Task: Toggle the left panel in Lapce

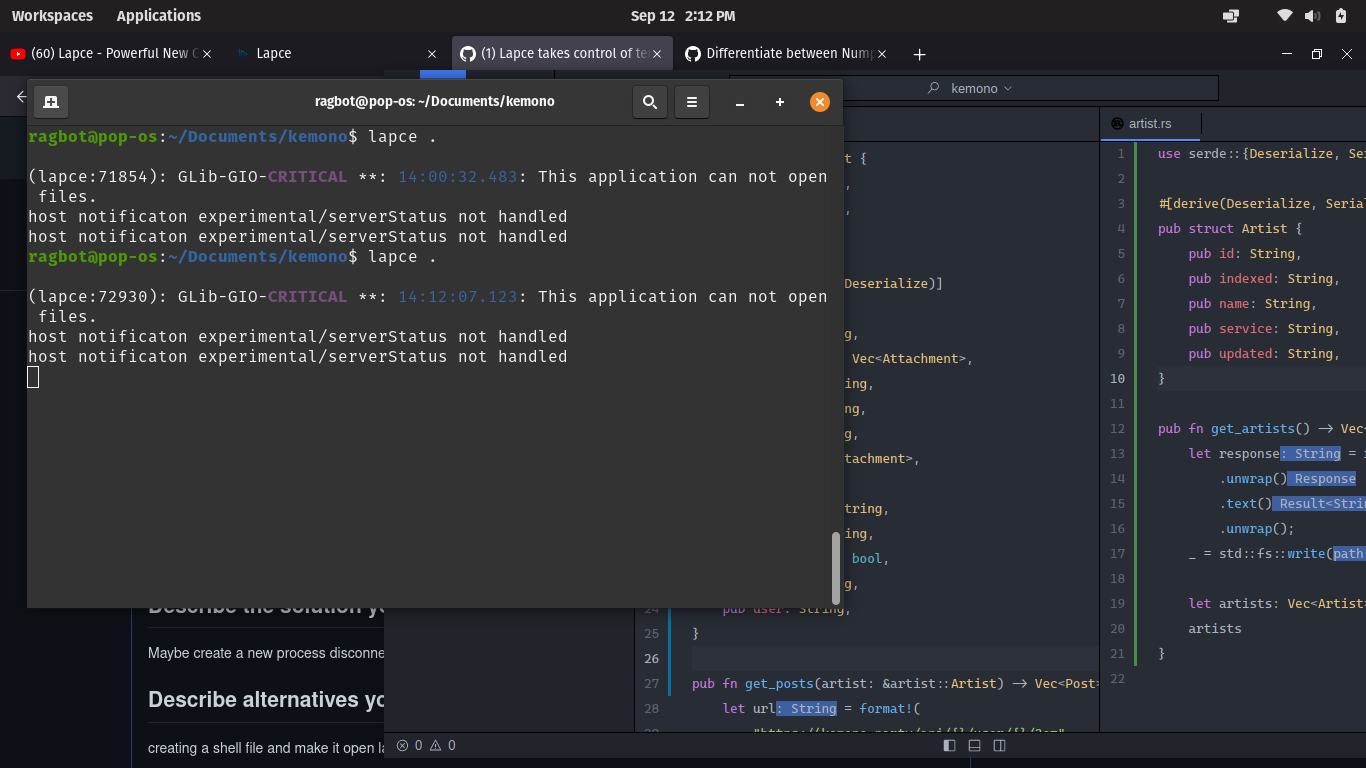Action: 948,745
